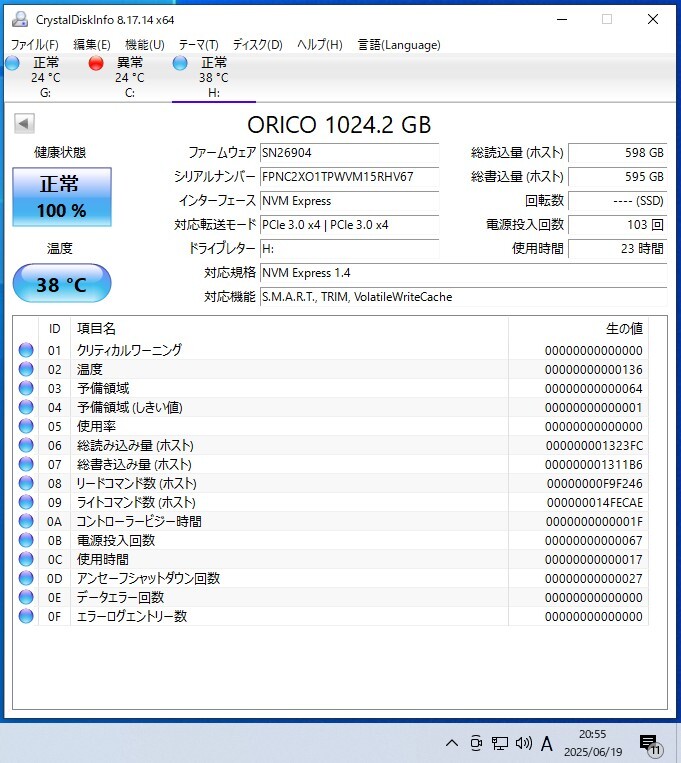Click status orb for ID 0D アンセーフシャットダウン回数

(26, 578)
